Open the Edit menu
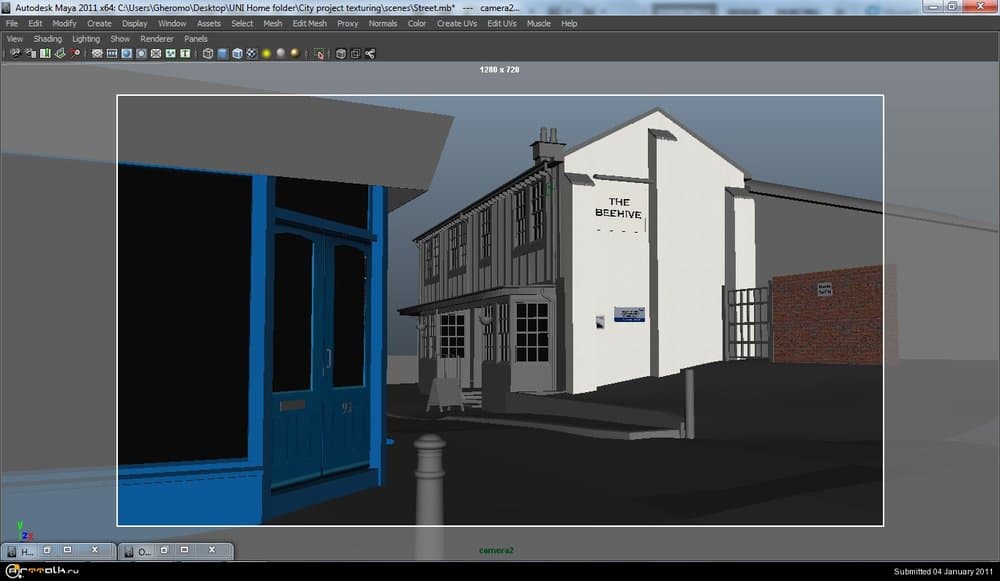 point(35,24)
